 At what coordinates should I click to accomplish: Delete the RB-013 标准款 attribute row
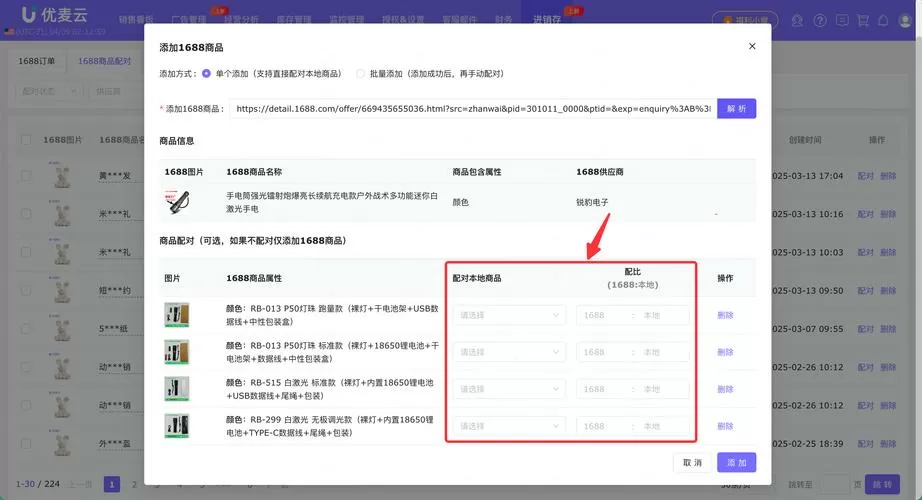[725, 352]
